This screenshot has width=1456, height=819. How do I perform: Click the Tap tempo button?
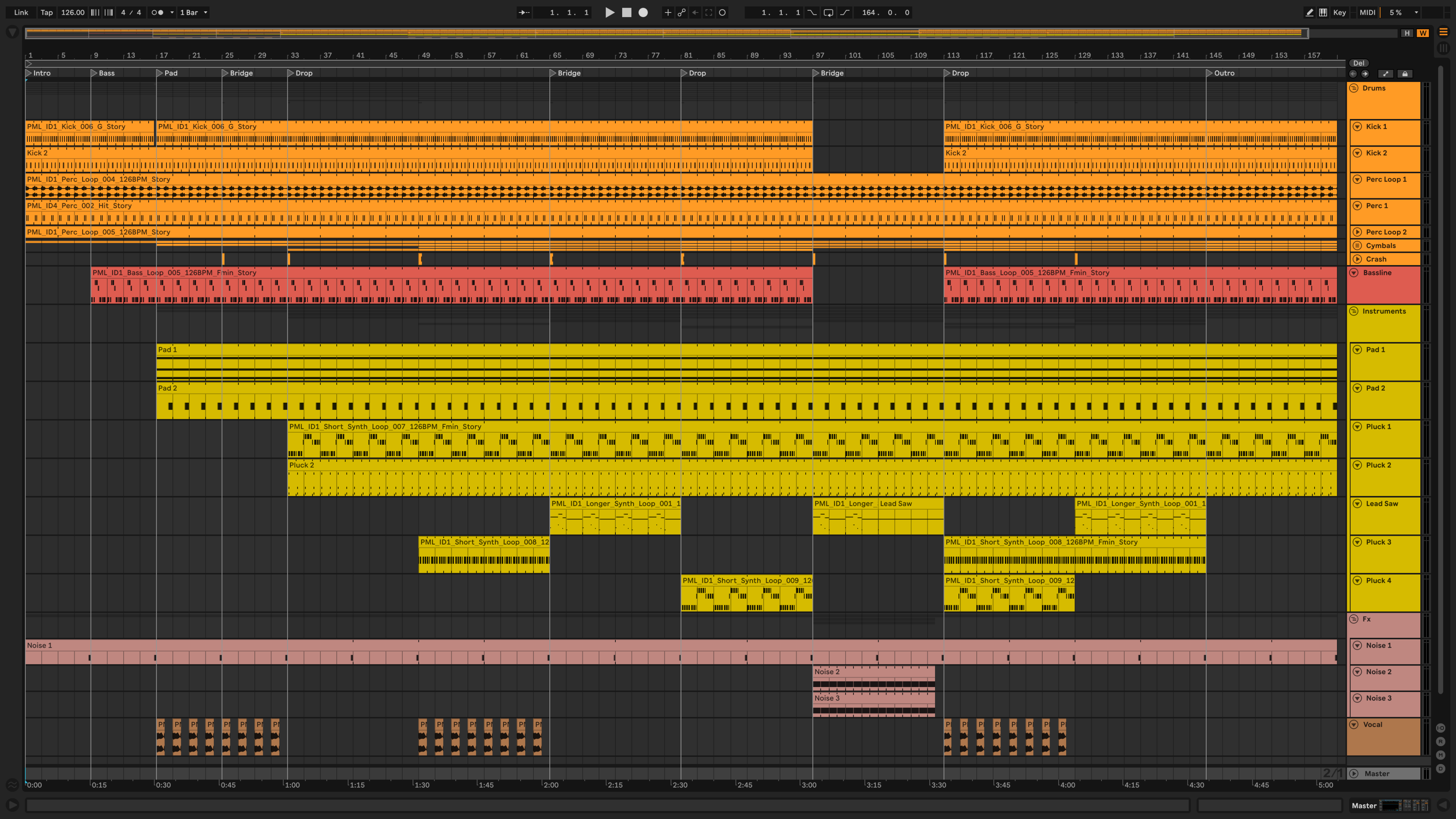47,13
